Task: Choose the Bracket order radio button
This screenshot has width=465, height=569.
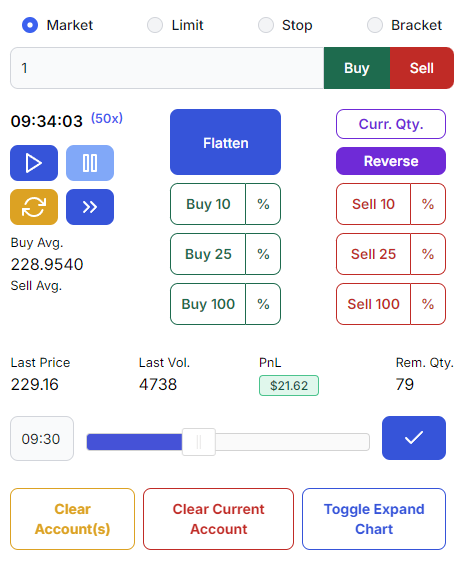Action: [375, 25]
